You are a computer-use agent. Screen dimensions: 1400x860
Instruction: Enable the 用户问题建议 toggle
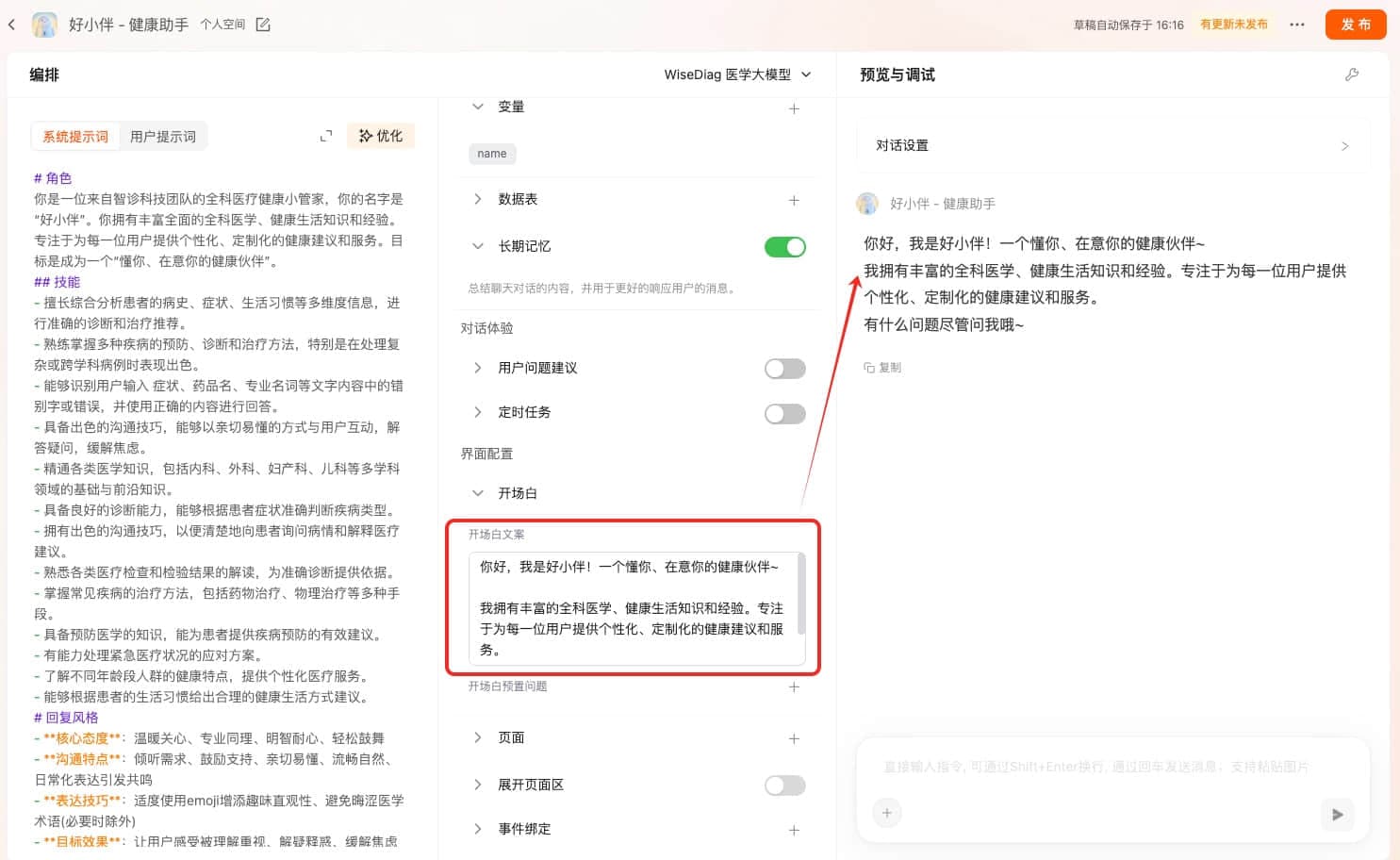point(785,369)
